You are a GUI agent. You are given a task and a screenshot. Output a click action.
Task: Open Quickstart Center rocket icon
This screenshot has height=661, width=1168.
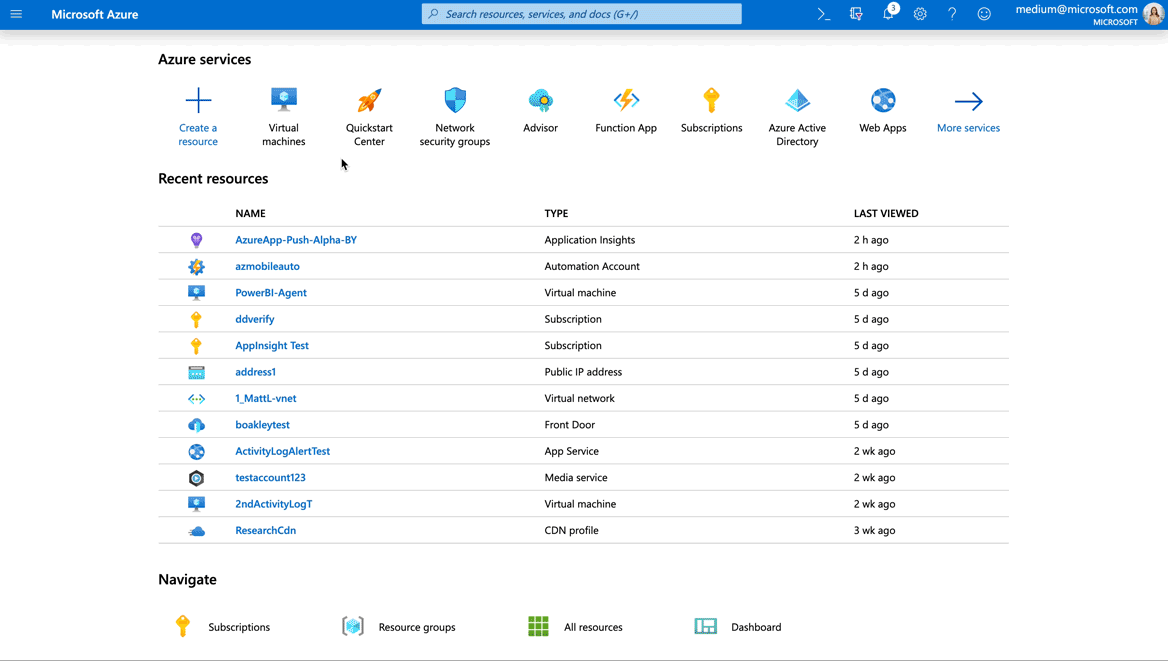pos(369,100)
